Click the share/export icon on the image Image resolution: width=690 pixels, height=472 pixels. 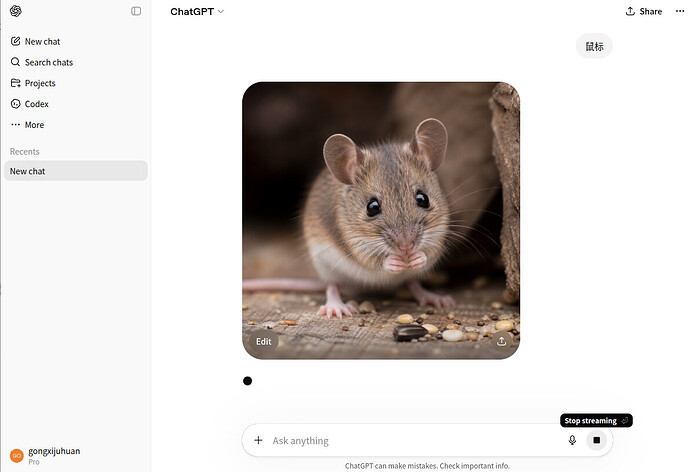(x=501, y=341)
